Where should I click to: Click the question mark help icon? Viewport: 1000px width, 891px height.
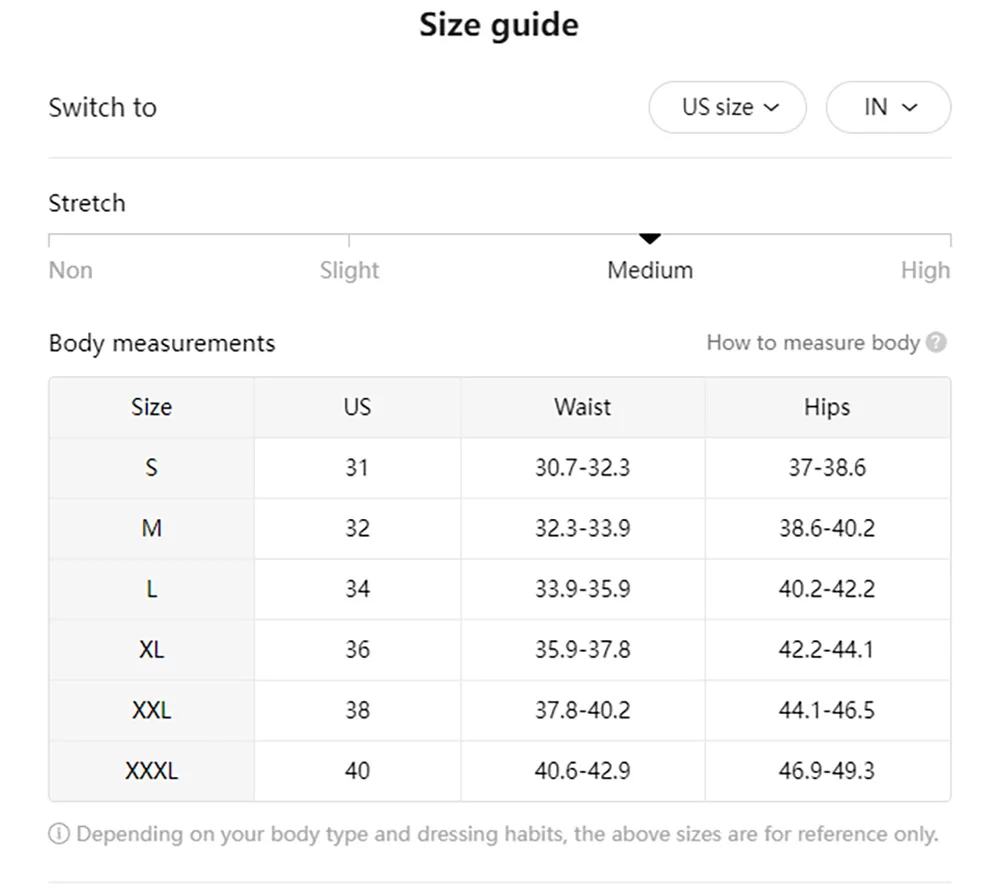[x=936, y=342]
